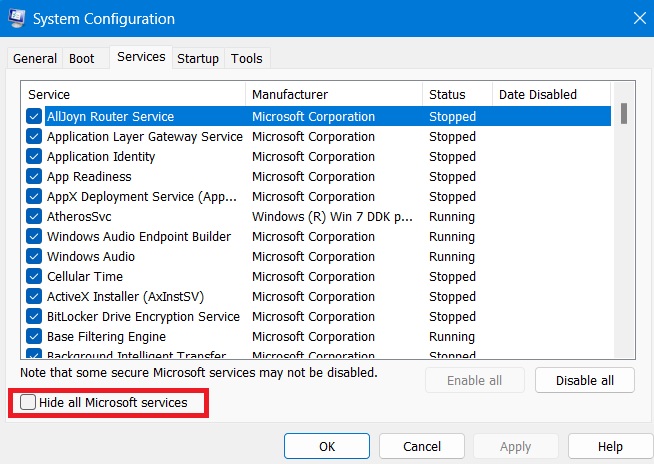
Task: Uncheck the AllJoyn Router Service checkbox
Action: (x=34, y=116)
